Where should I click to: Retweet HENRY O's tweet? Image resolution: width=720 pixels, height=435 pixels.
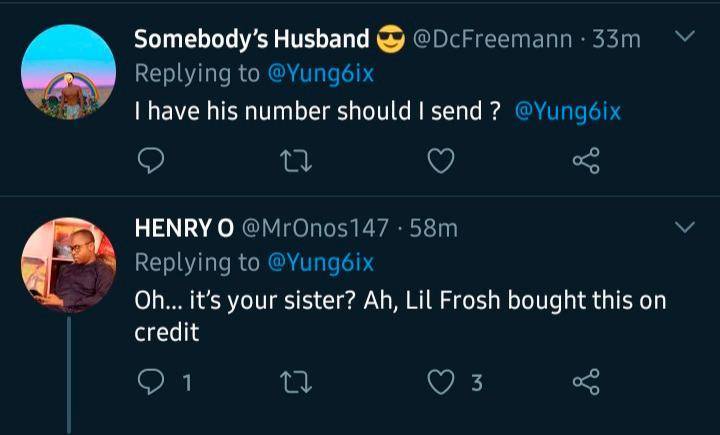pyautogui.click(x=297, y=381)
